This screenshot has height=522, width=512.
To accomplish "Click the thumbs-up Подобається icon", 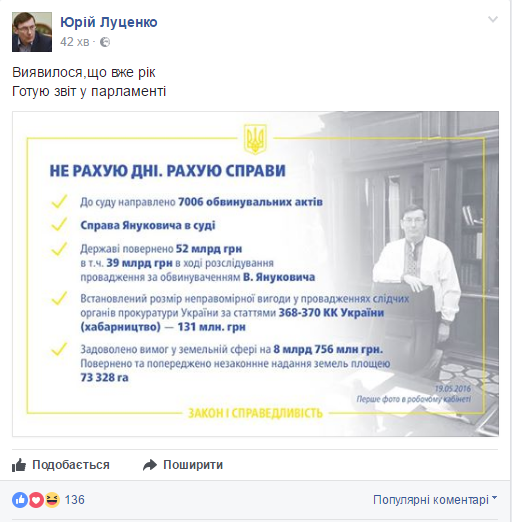I will 19,465.
